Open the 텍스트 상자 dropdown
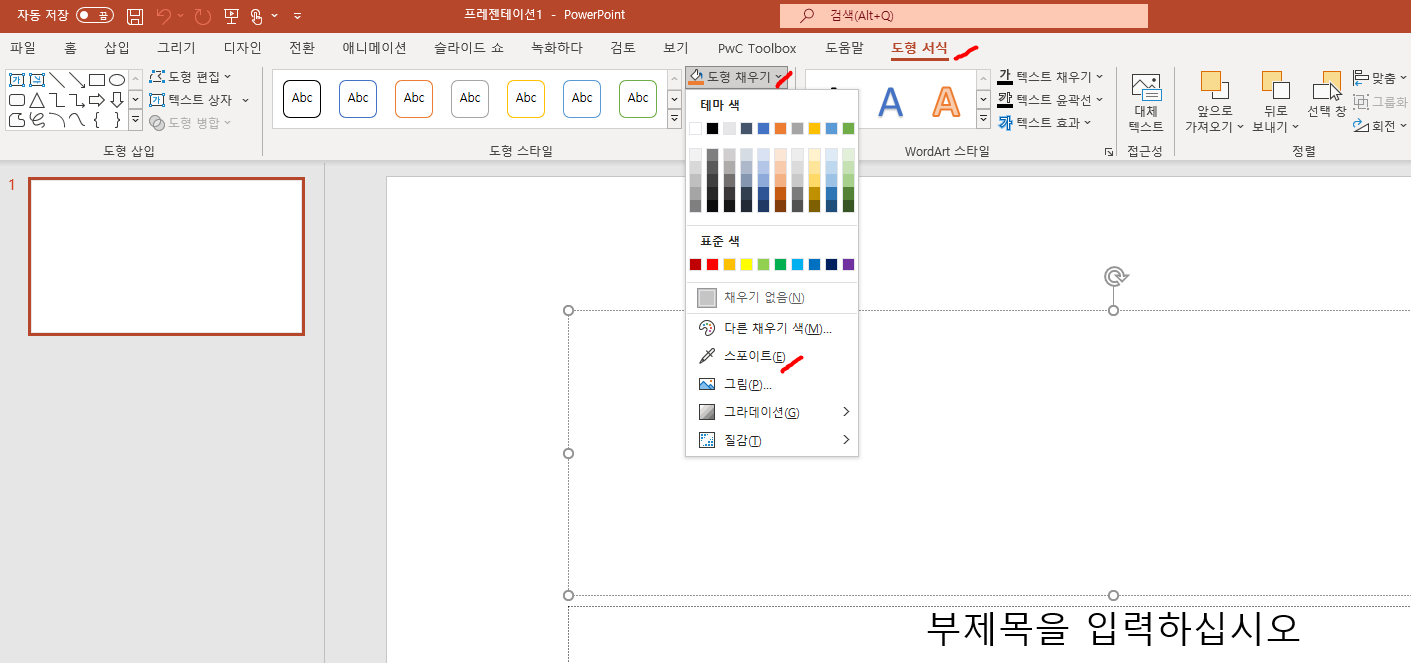This screenshot has width=1411, height=663. [x=198, y=100]
